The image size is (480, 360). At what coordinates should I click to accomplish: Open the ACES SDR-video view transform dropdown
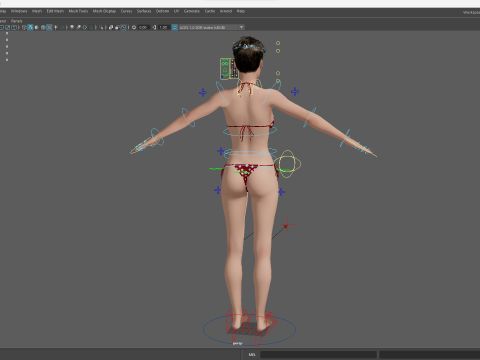click(x=212, y=27)
